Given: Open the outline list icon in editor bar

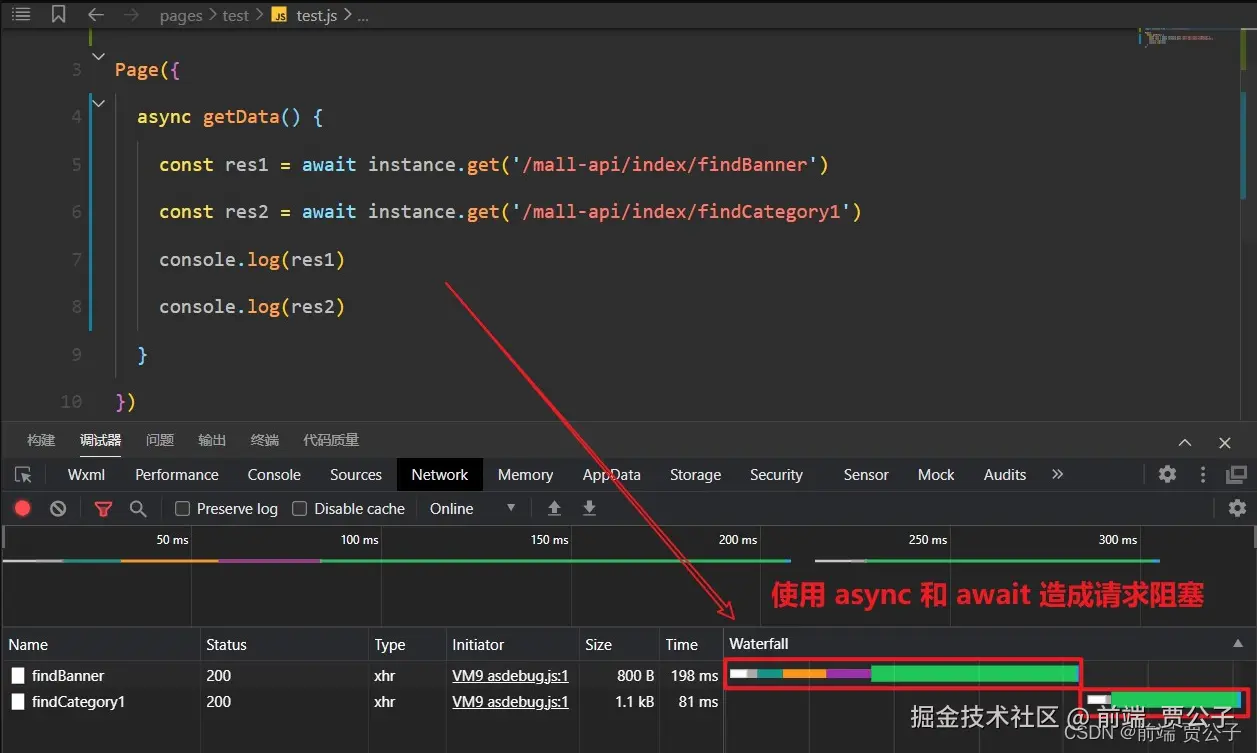Looking at the screenshot, I should 21,15.
